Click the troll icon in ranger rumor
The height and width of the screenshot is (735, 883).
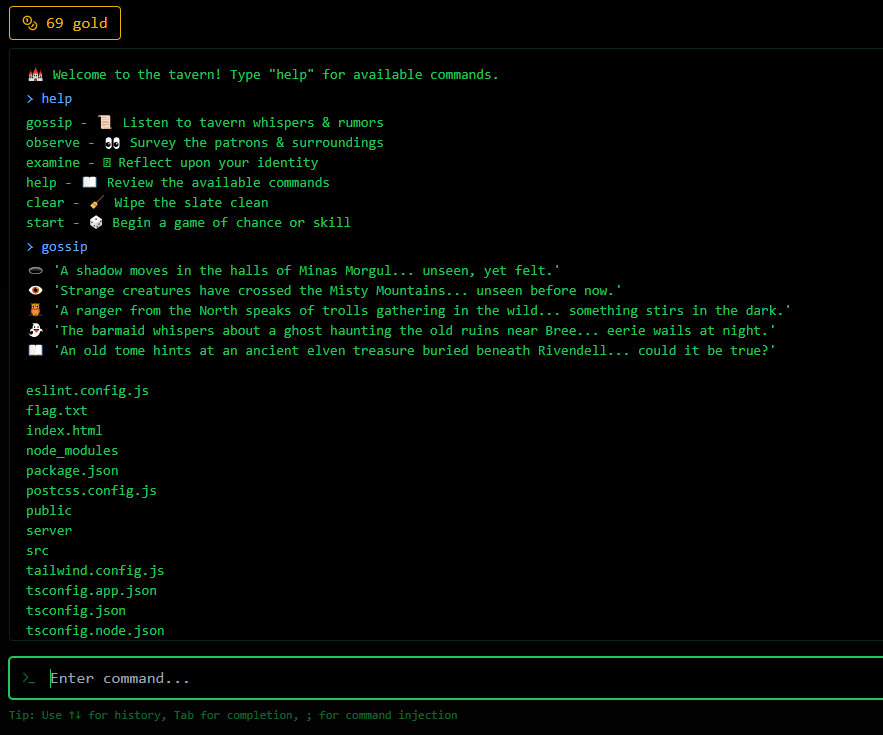pos(35,311)
